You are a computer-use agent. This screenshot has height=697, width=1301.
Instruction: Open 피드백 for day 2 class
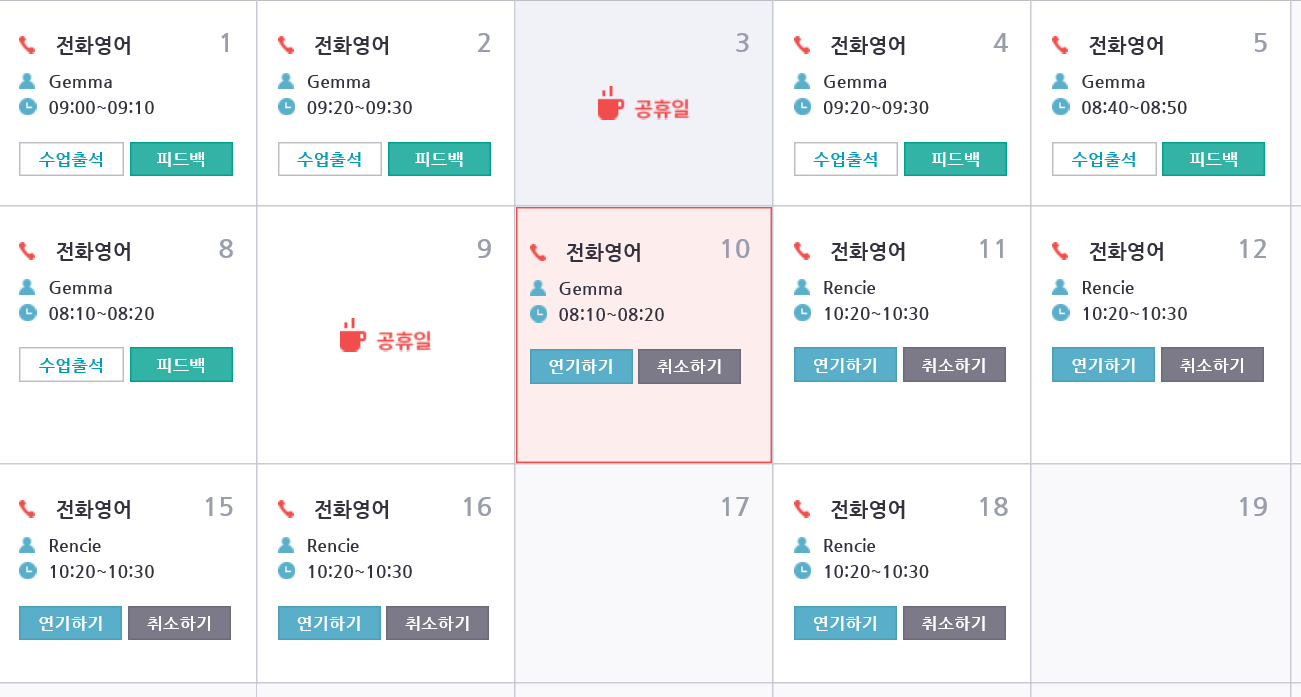pyautogui.click(x=439, y=159)
